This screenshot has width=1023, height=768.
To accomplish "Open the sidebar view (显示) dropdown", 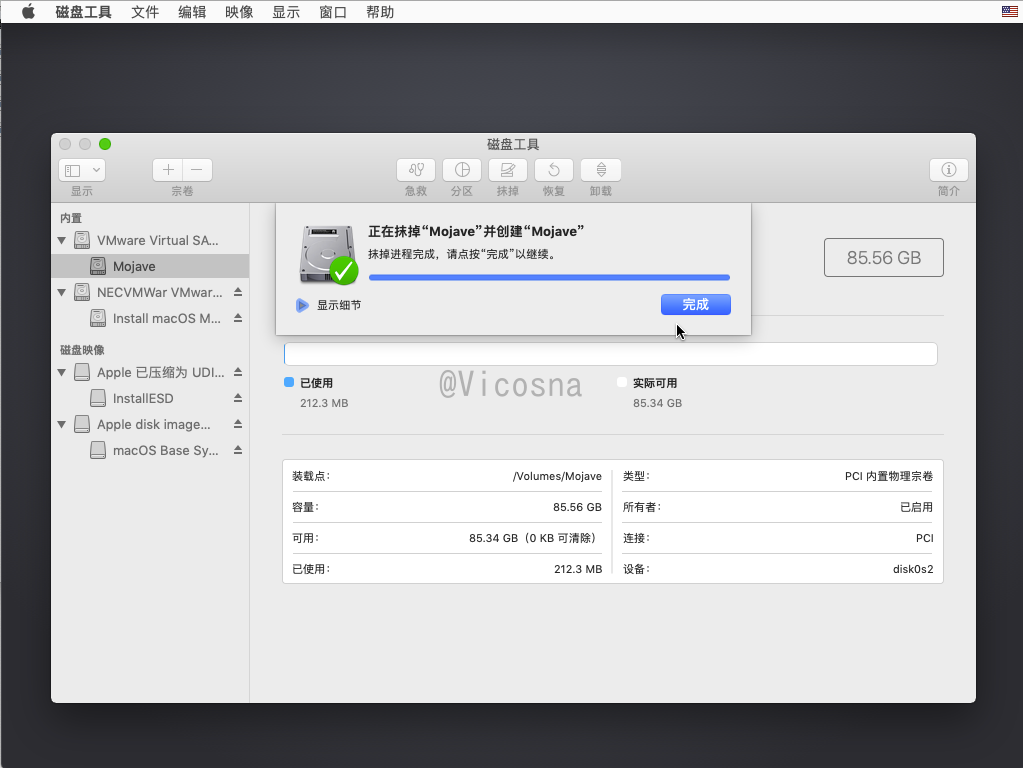I will coord(82,170).
